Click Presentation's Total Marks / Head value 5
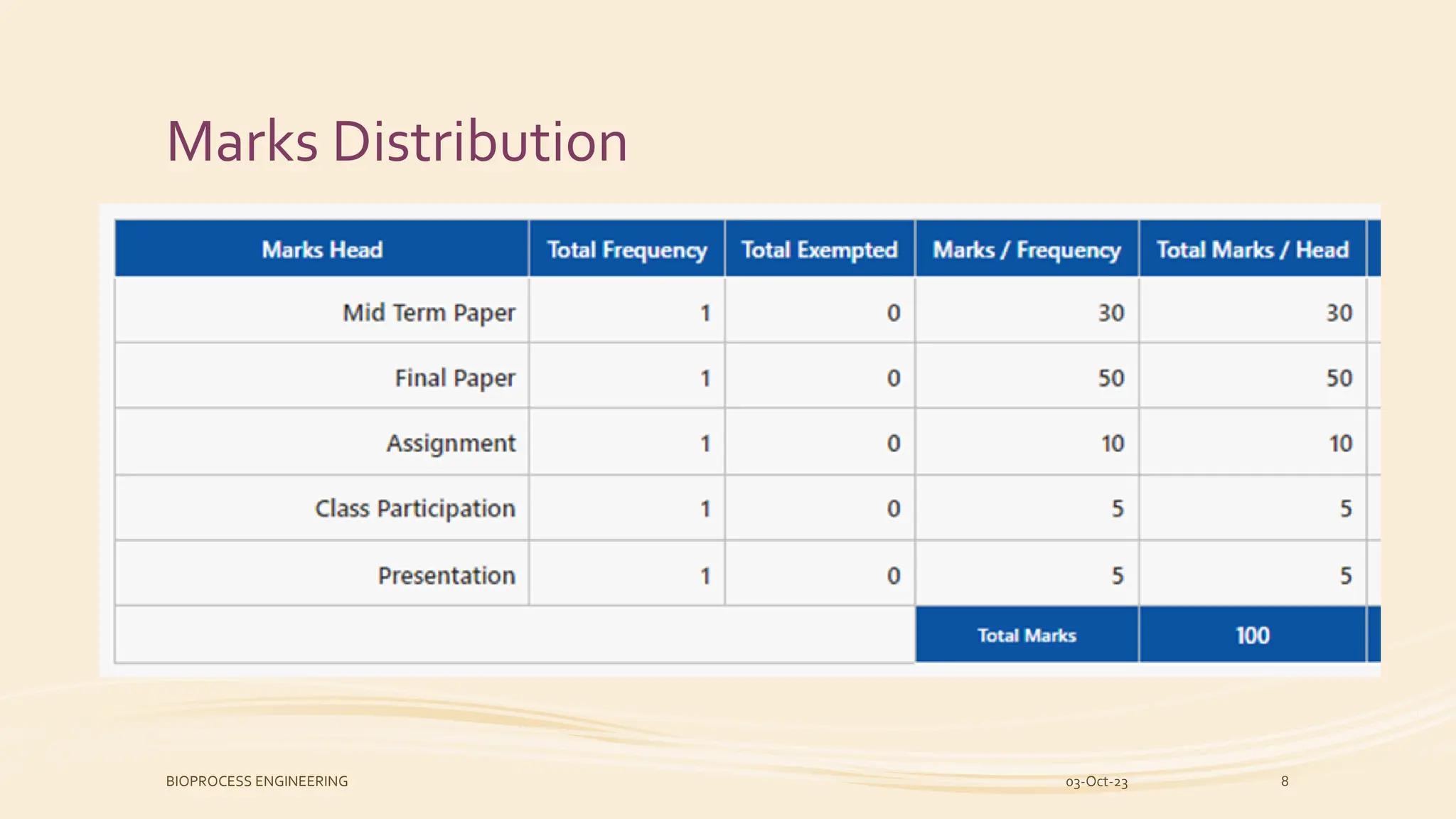The height and width of the screenshot is (819, 1456). [1346, 575]
